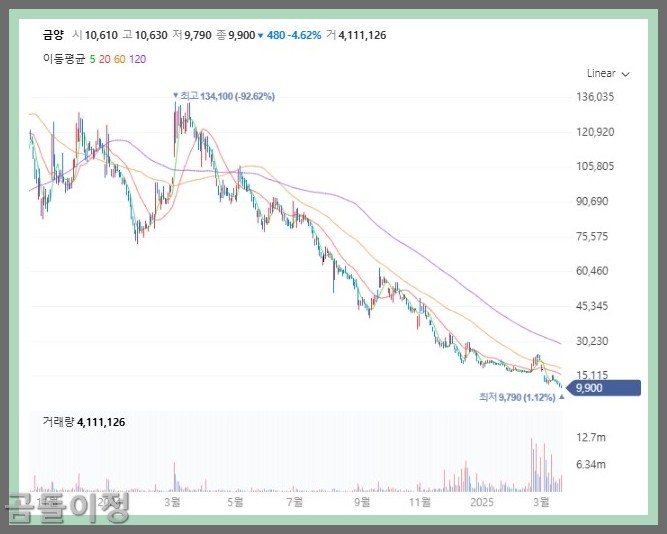Click the low price 9,790 in header

(198, 35)
